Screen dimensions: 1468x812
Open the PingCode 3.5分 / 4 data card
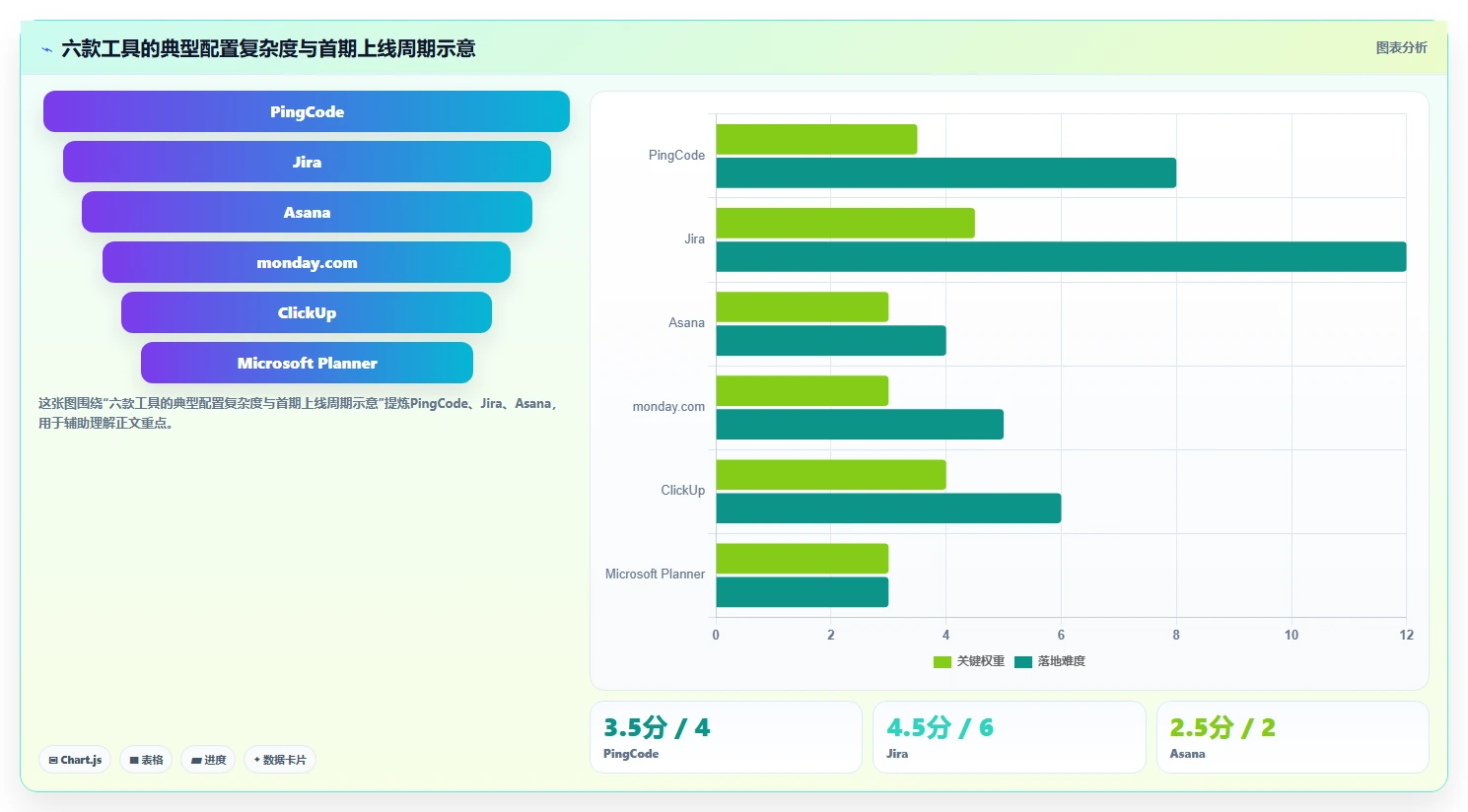[726, 737]
